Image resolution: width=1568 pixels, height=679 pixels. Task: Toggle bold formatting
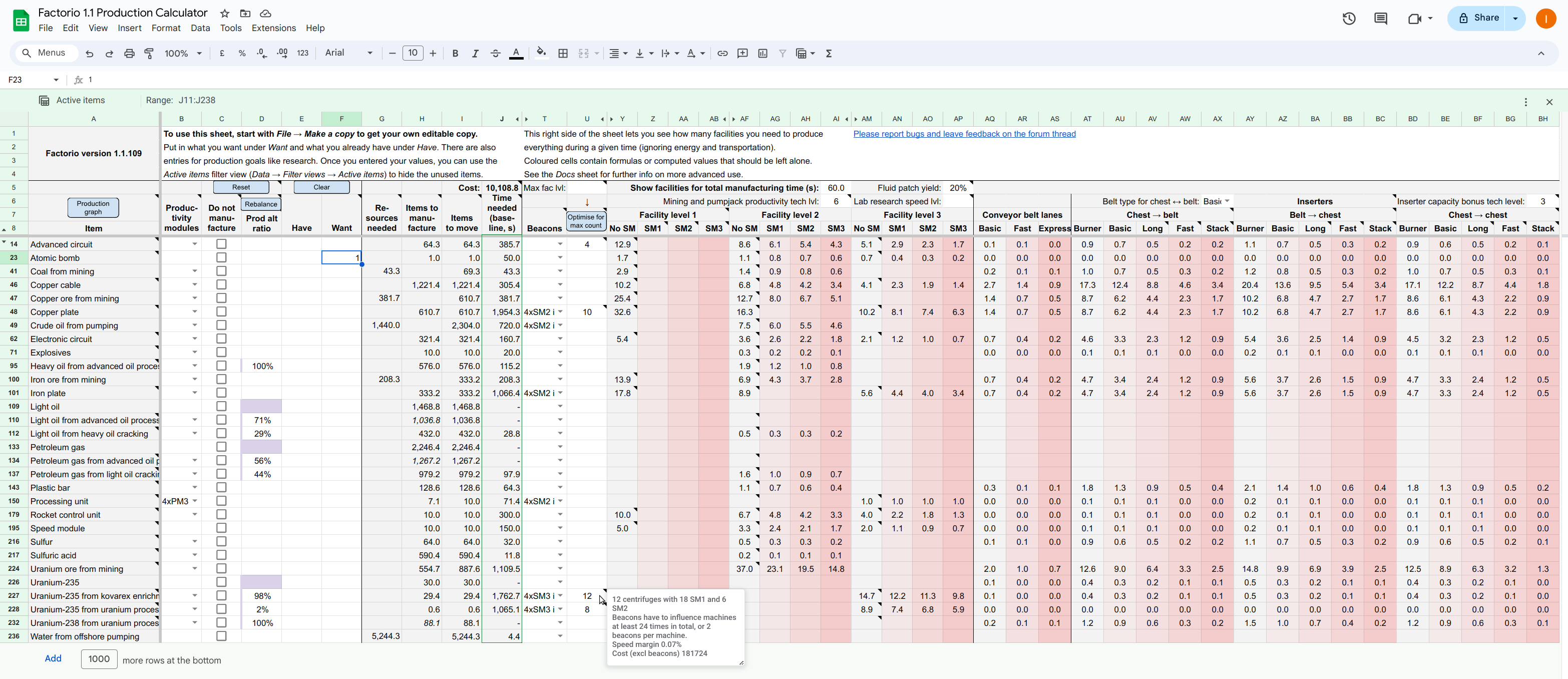click(455, 54)
